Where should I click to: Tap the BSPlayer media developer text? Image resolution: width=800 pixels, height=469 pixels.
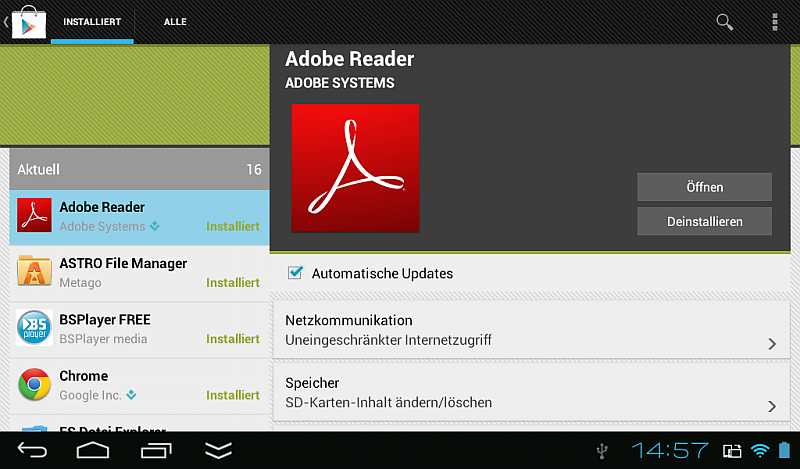point(103,339)
